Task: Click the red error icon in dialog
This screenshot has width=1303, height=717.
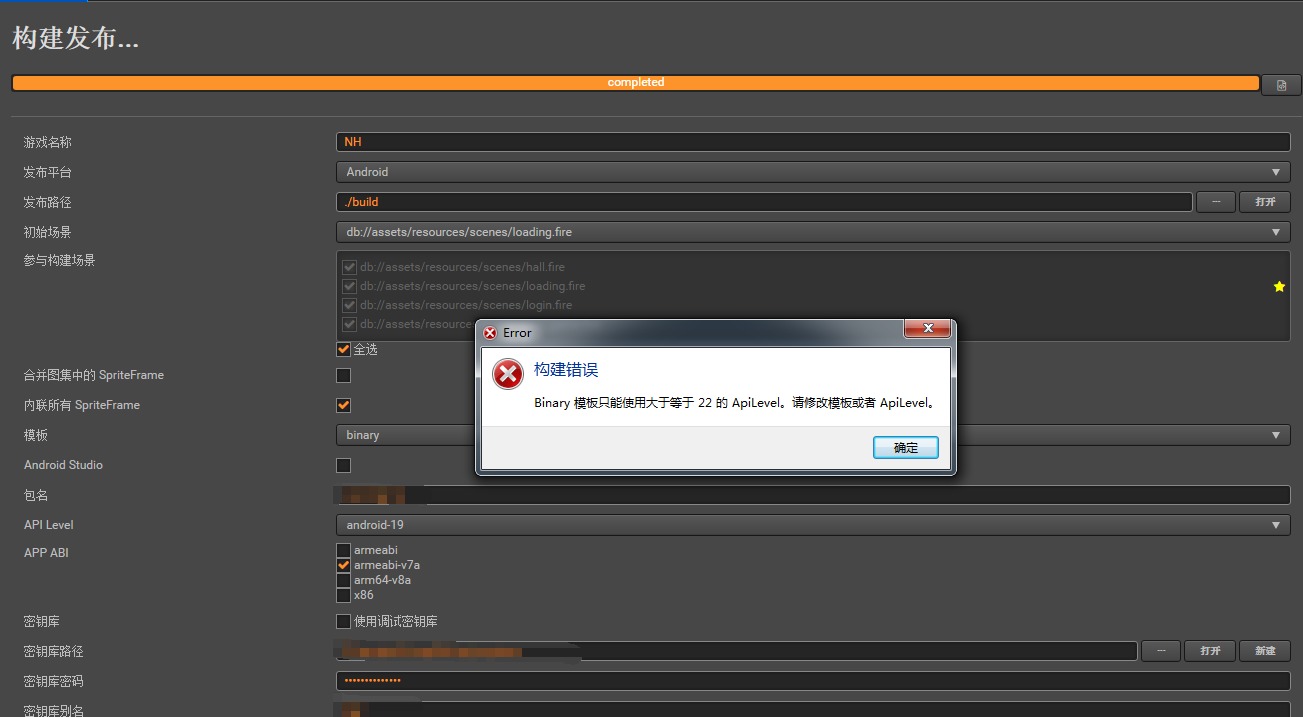Action: pyautogui.click(x=508, y=374)
